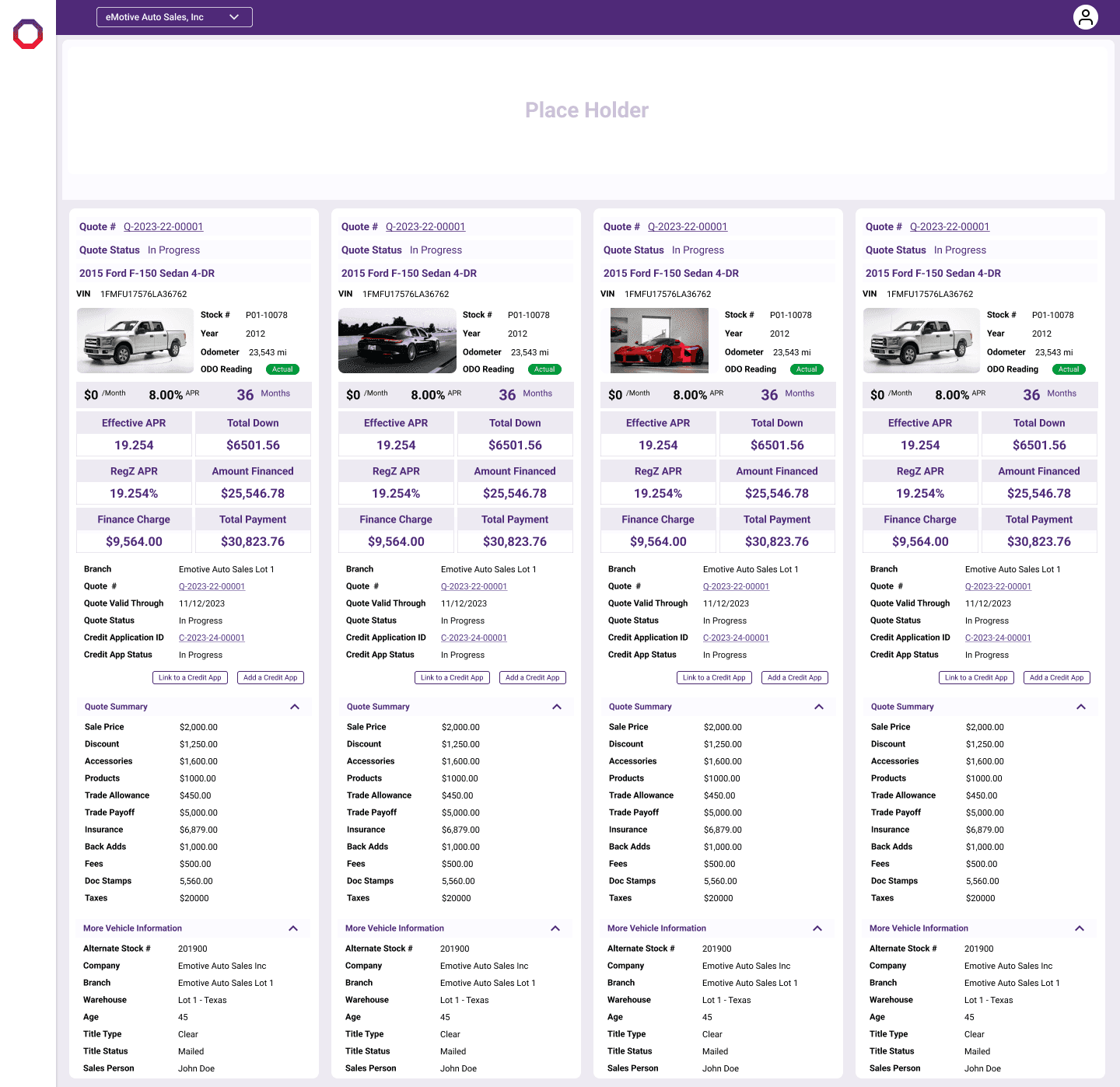Click Total Down value '$6501.56' in first card
1120x1087 pixels.
coord(253,446)
